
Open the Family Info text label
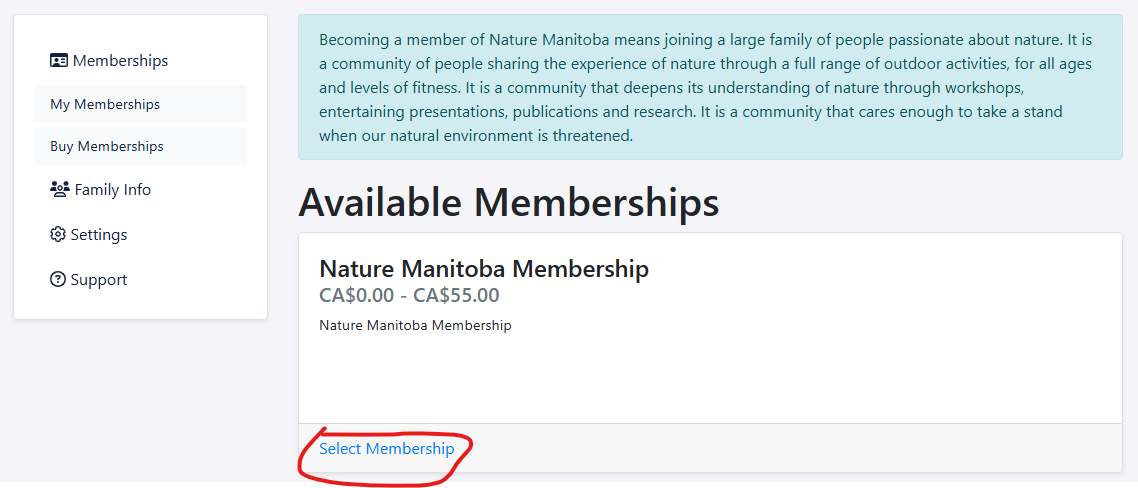pos(113,190)
